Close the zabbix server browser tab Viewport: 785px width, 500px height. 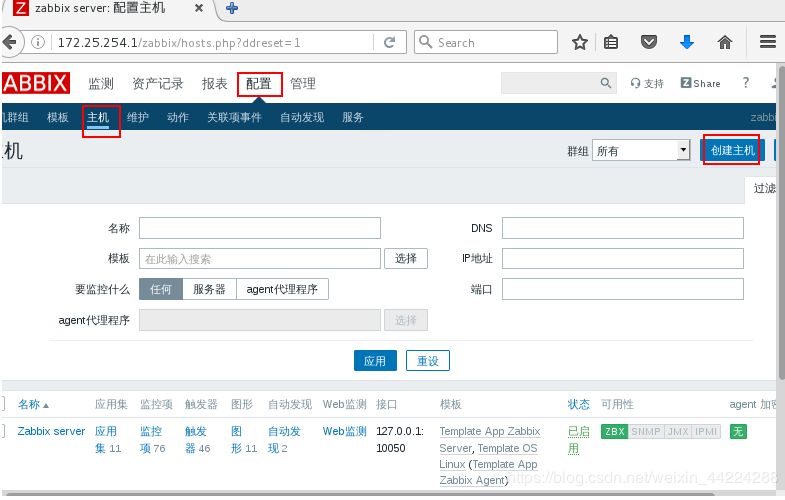[199, 8]
